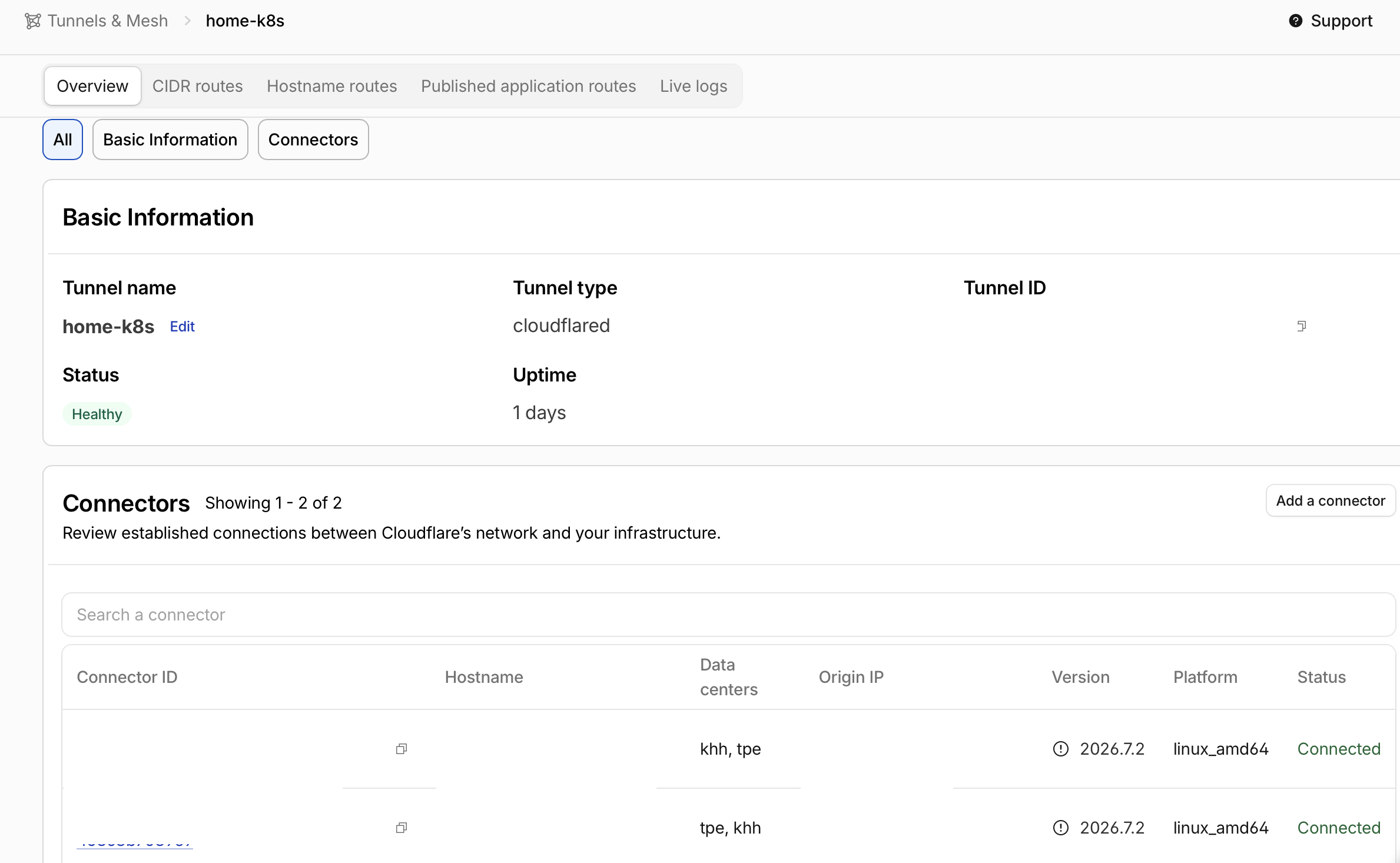The height and width of the screenshot is (863, 1400).
Task: Select the Connectors filter chip
Action: (x=313, y=140)
